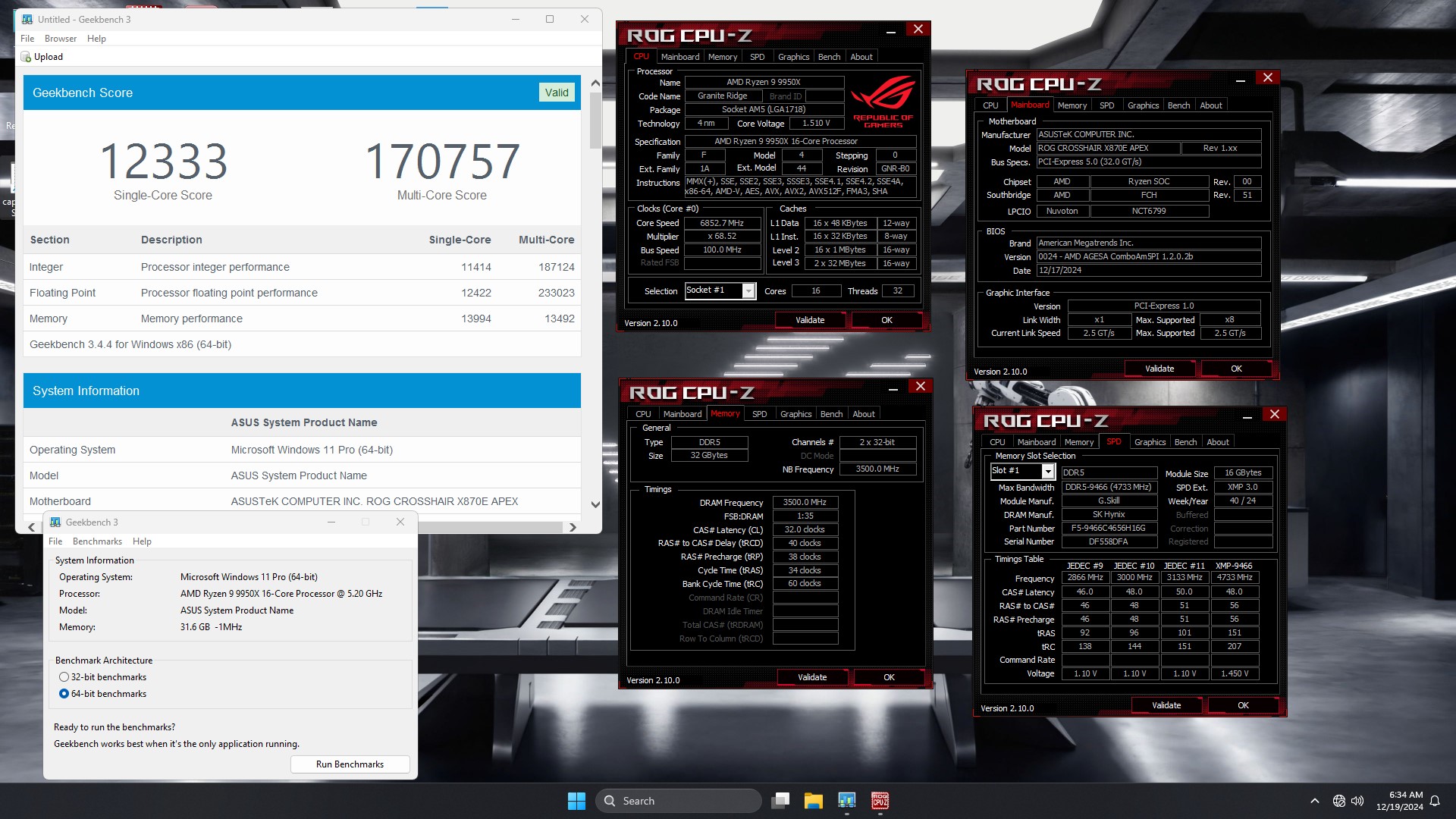Click OK in the CPU tab window
The width and height of the screenshot is (1456, 819).
(886, 320)
